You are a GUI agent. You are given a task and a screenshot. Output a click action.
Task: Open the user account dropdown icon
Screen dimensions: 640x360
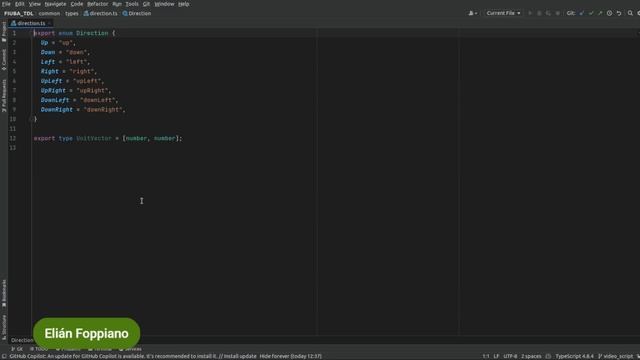coord(473,13)
